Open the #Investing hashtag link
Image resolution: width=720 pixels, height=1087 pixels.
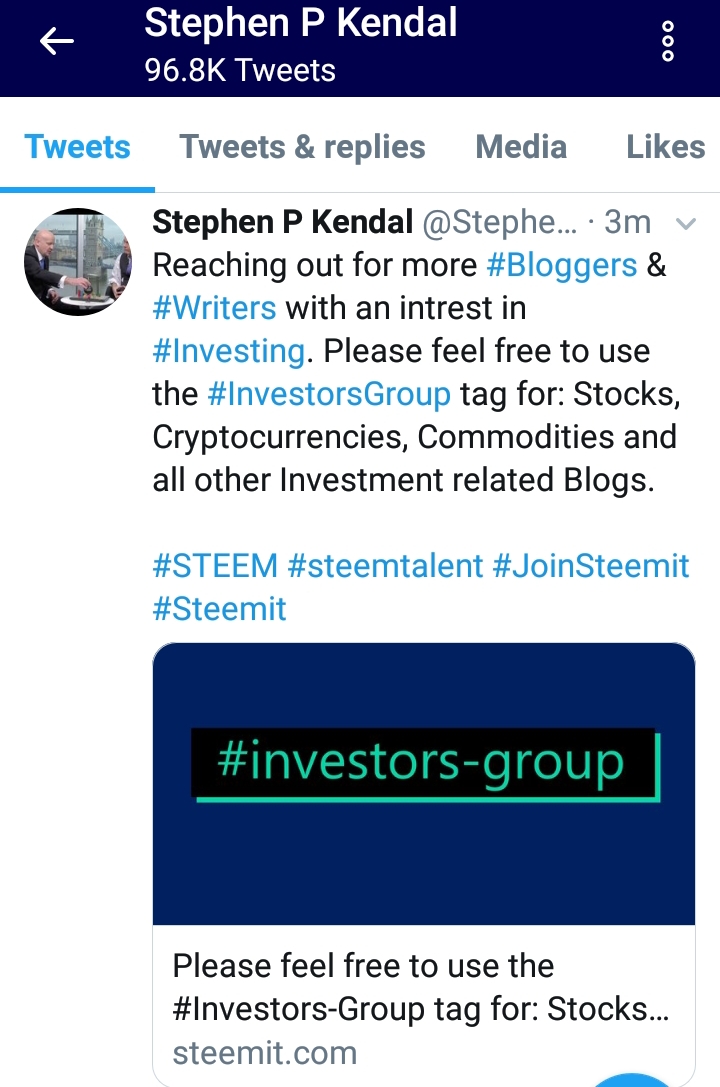tap(229, 351)
